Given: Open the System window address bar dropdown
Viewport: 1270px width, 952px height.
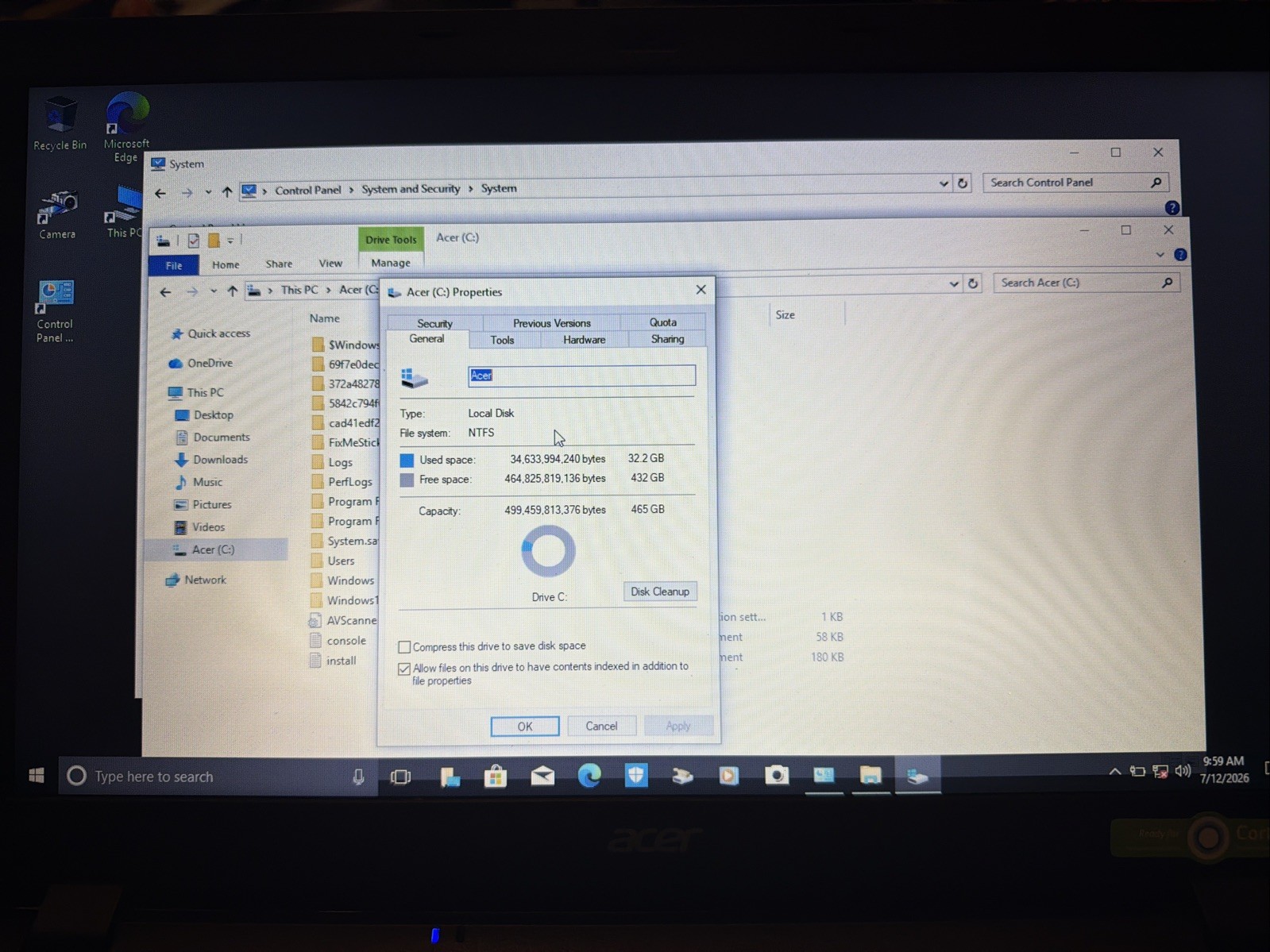Looking at the screenshot, I should coord(944,183).
